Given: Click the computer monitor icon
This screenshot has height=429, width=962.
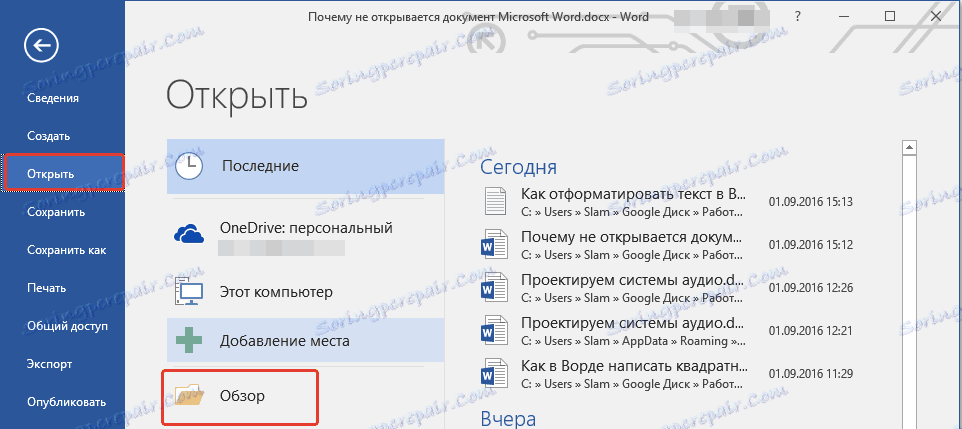Looking at the screenshot, I should pyautogui.click(x=191, y=292).
